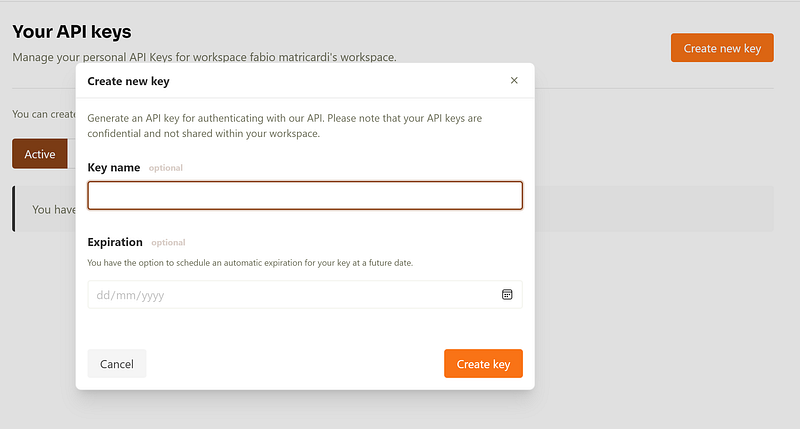Click the workspace description under the heading
800x429 pixels.
tap(204, 57)
